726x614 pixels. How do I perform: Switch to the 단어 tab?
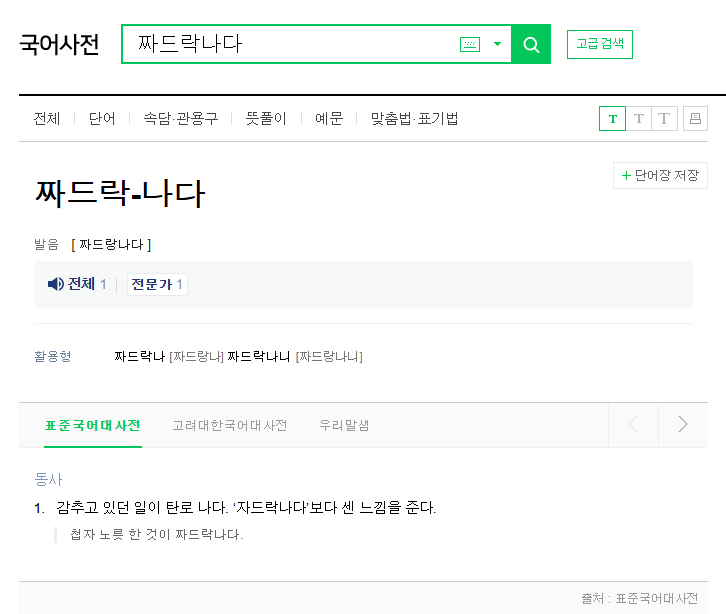pyautogui.click(x=102, y=119)
